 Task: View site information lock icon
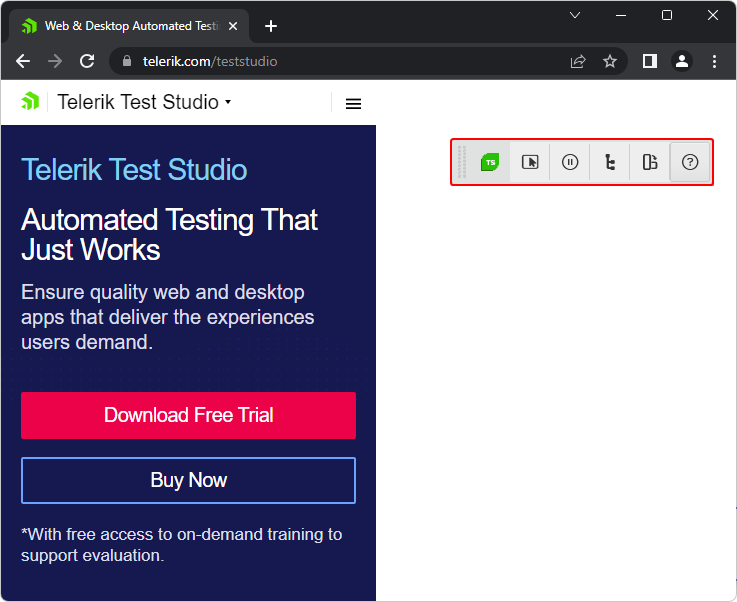pyautogui.click(x=126, y=61)
